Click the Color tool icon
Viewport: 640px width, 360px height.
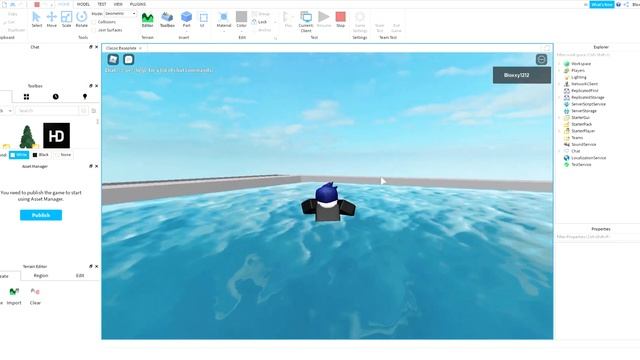[241, 17]
